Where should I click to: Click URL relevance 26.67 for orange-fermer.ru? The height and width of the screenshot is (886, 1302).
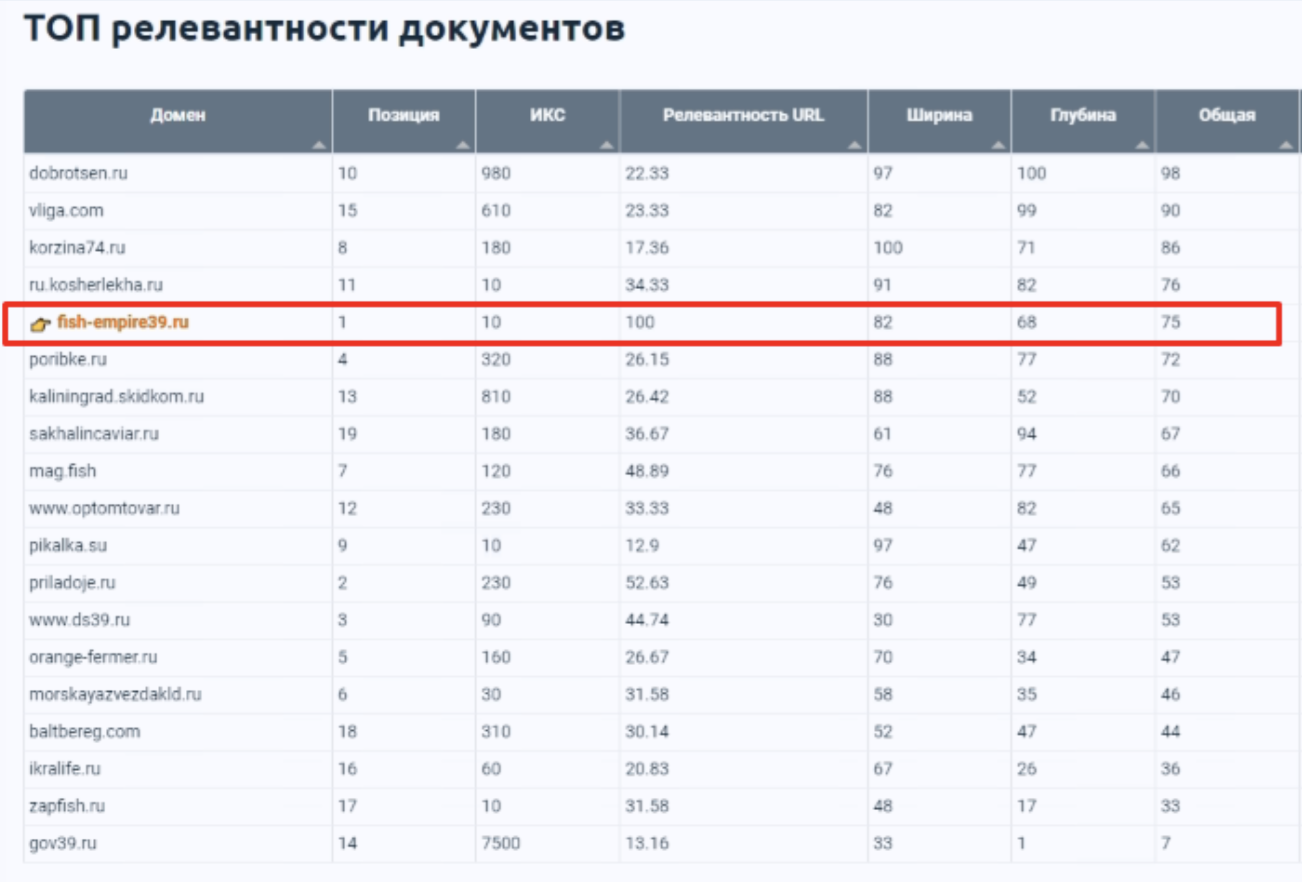pyautogui.click(x=647, y=657)
